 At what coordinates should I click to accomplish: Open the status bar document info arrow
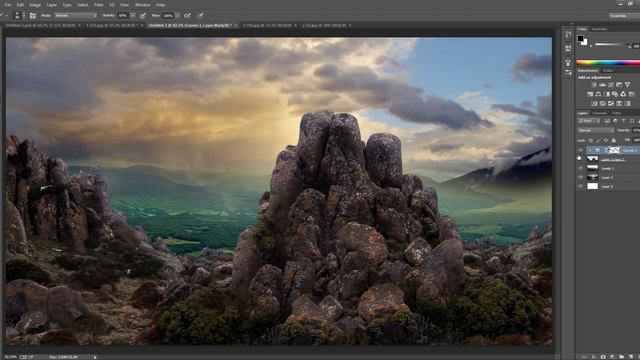click(95, 357)
